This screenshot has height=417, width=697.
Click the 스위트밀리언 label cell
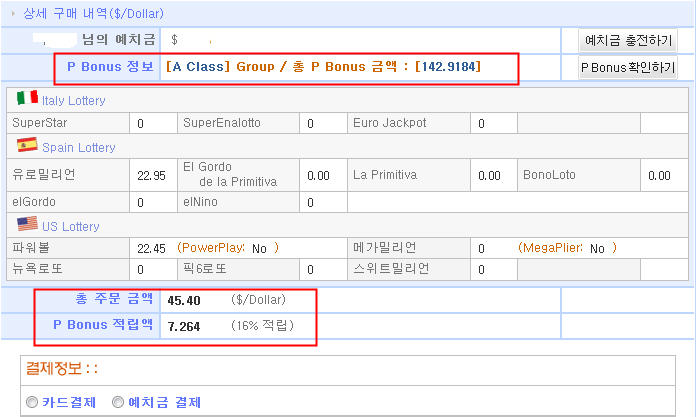coord(409,269)
